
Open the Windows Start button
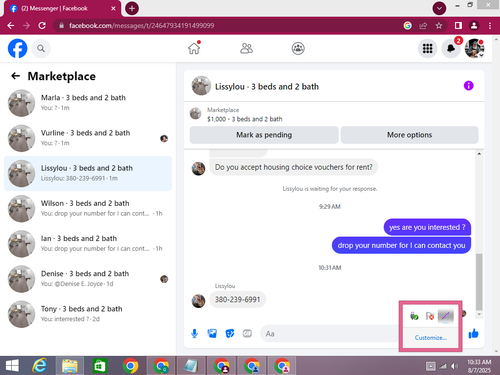click(x=12, y=366)
